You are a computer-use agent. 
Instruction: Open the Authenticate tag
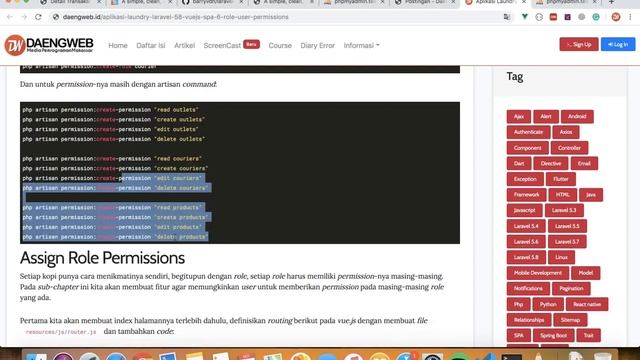529,132
